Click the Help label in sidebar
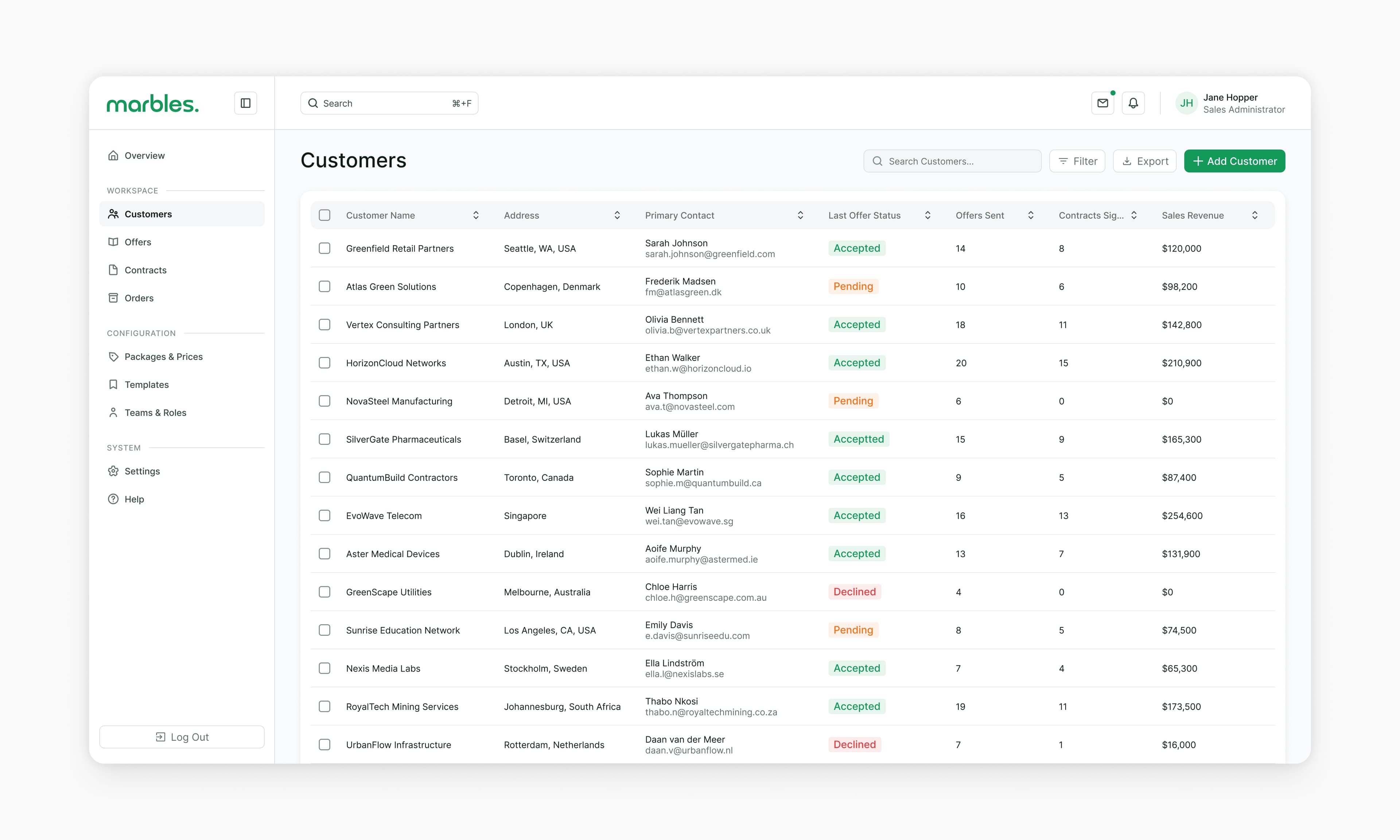 point(134,499)
